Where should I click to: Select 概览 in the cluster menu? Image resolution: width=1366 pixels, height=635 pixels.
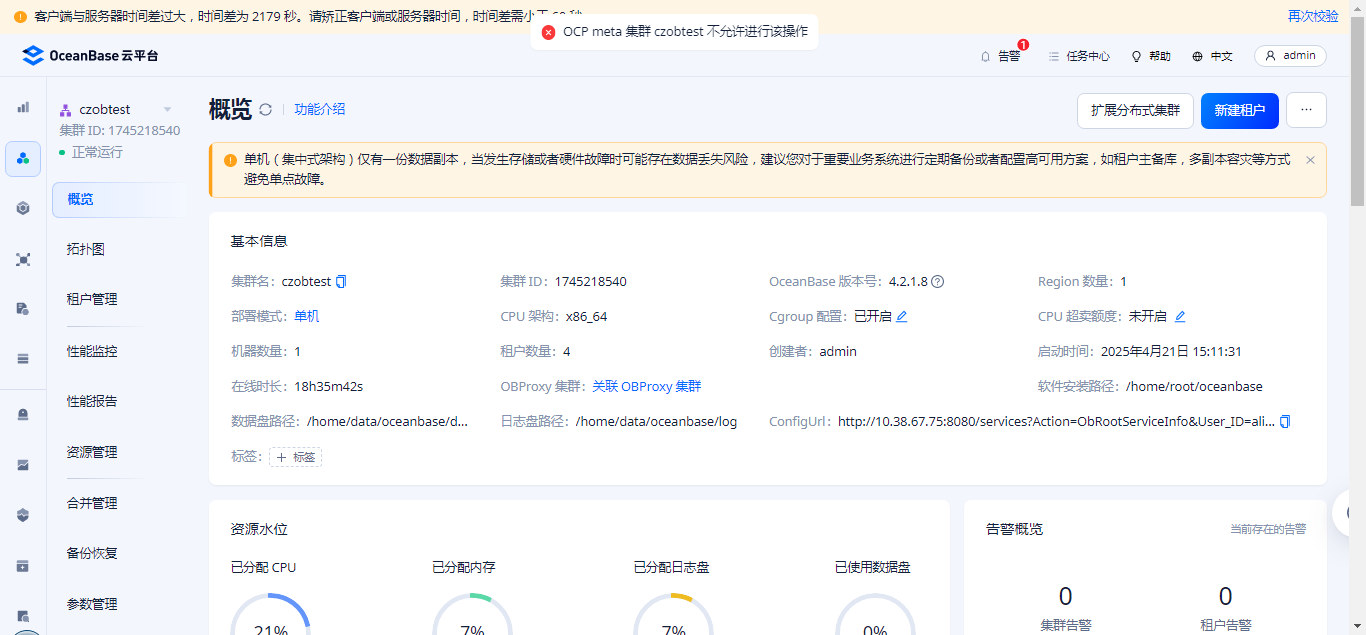coord(118,199)
